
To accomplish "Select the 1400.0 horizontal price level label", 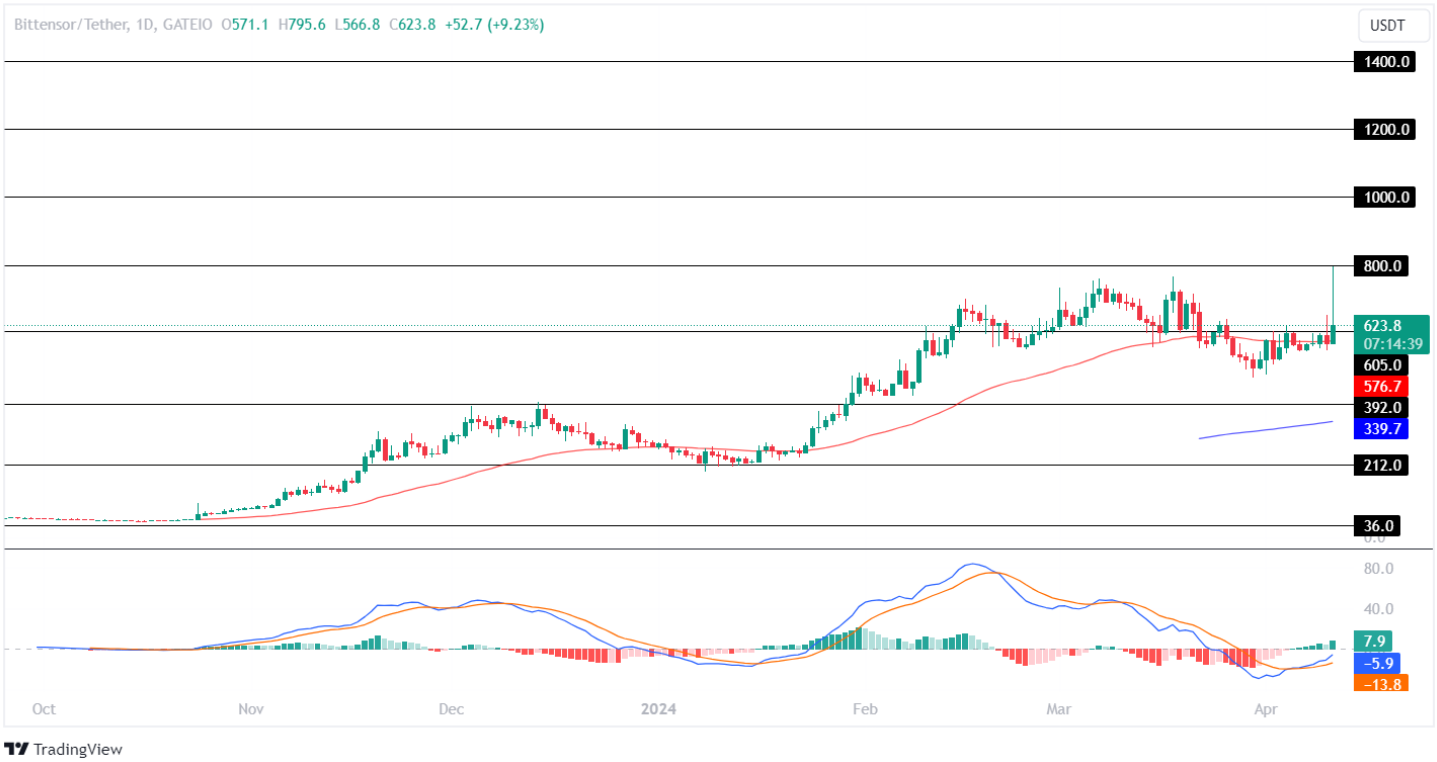I will (x=1384, y=62).
